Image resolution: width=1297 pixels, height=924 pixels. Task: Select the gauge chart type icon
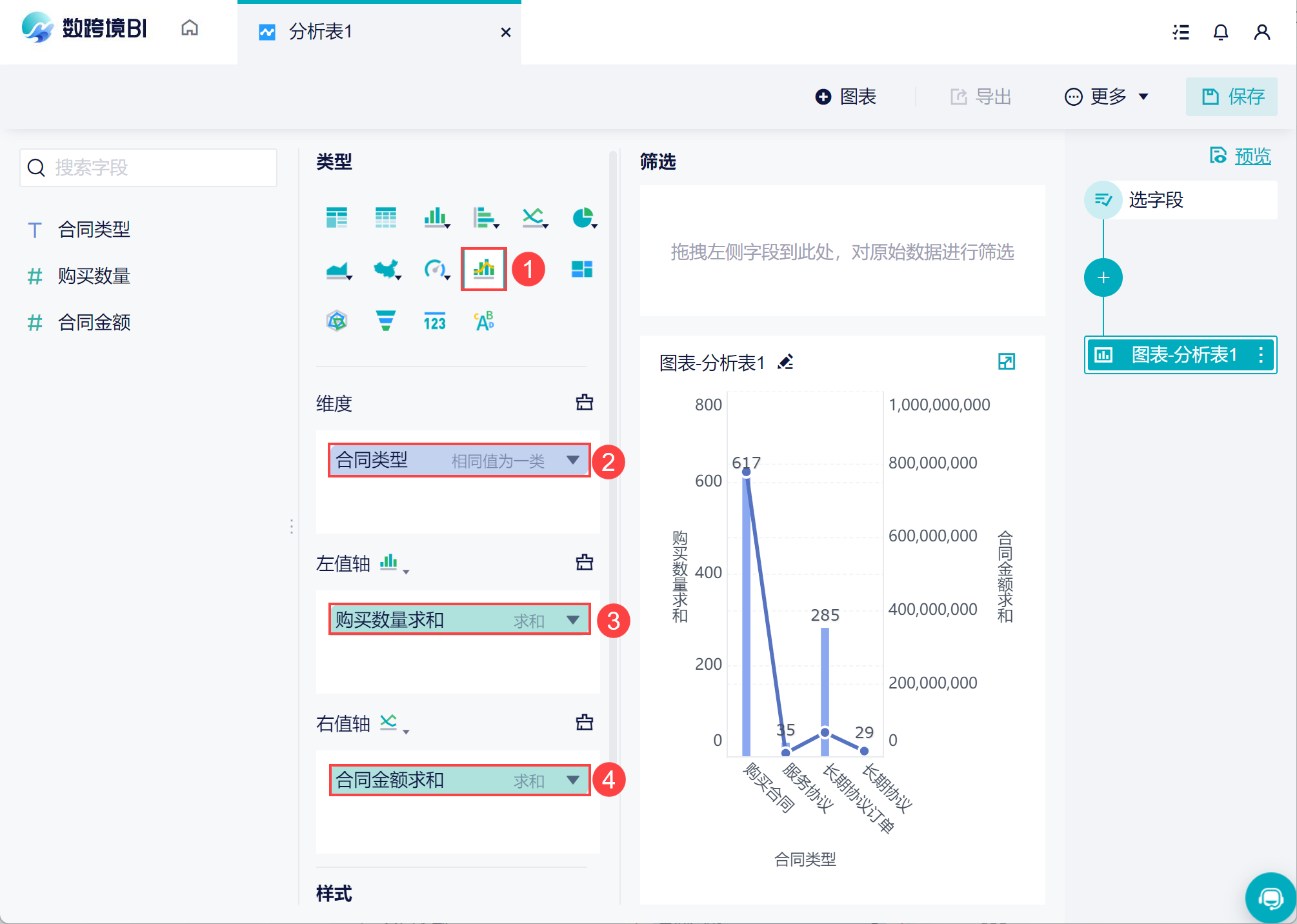coord(436,268)
